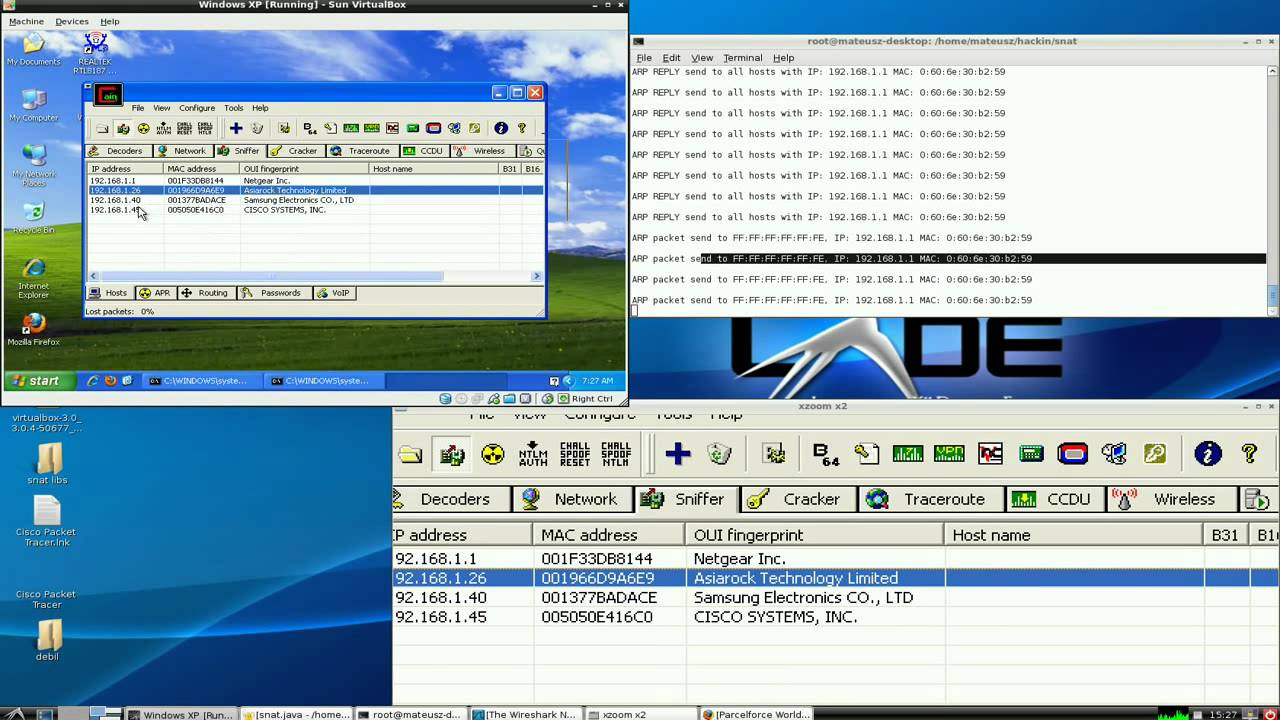Viewport: 1280px width, 720px height.
Task: Open My Network Places on XP desktop
Action: pyautogui.click(x=34, y=166)
